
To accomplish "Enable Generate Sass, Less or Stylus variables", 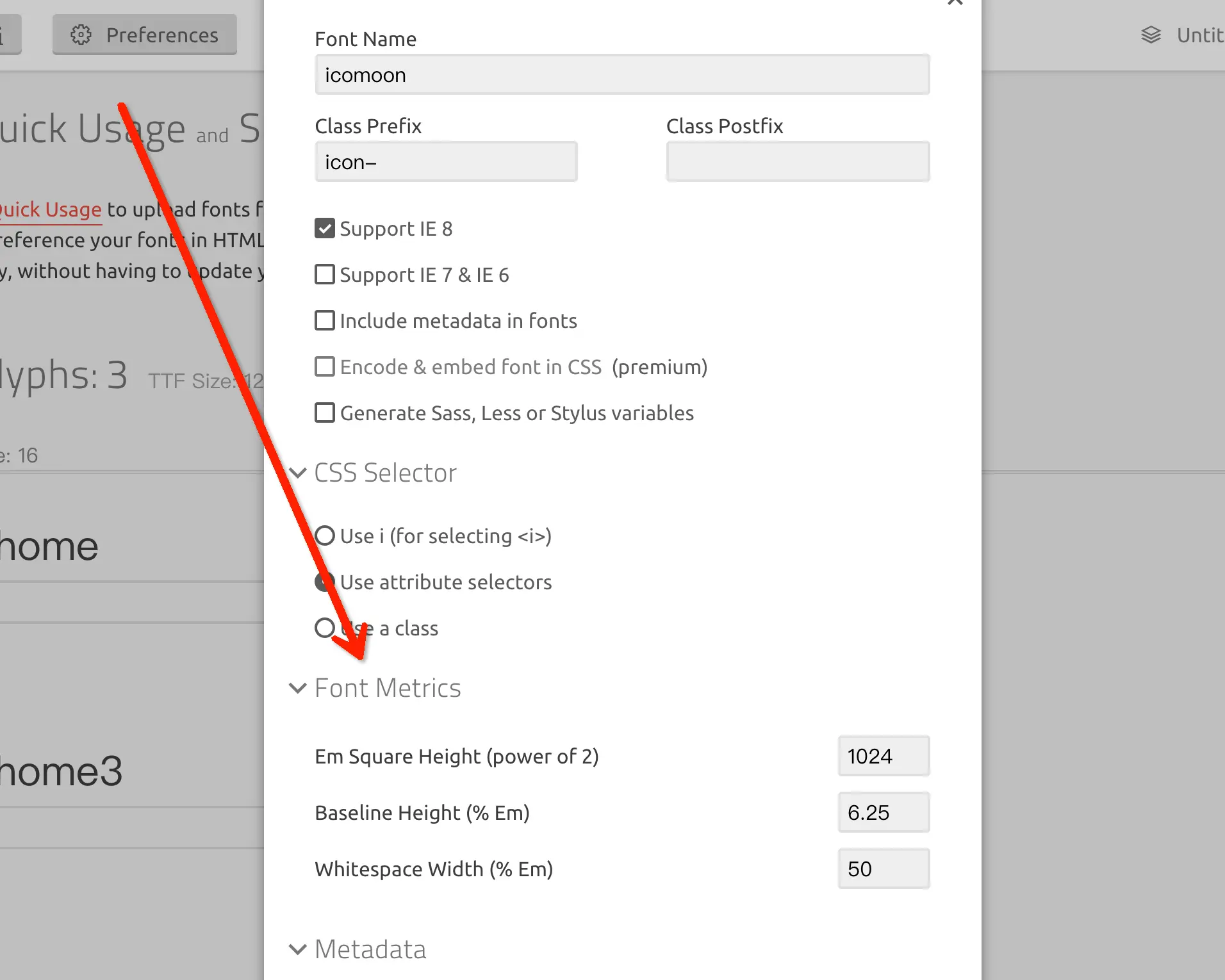I will 325,413.
